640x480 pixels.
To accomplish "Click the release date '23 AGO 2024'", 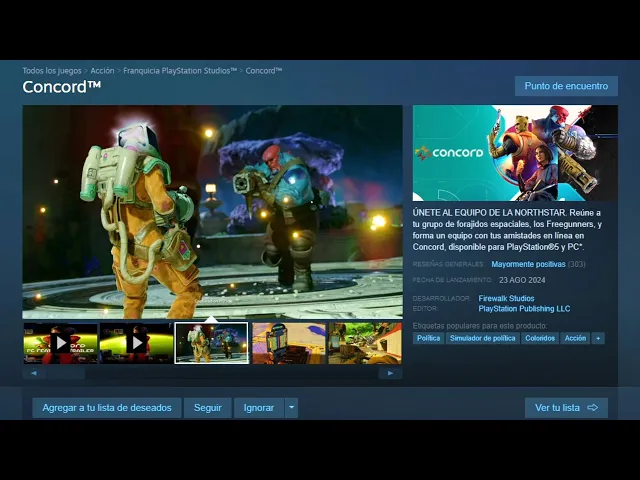I will click(522, 280).
